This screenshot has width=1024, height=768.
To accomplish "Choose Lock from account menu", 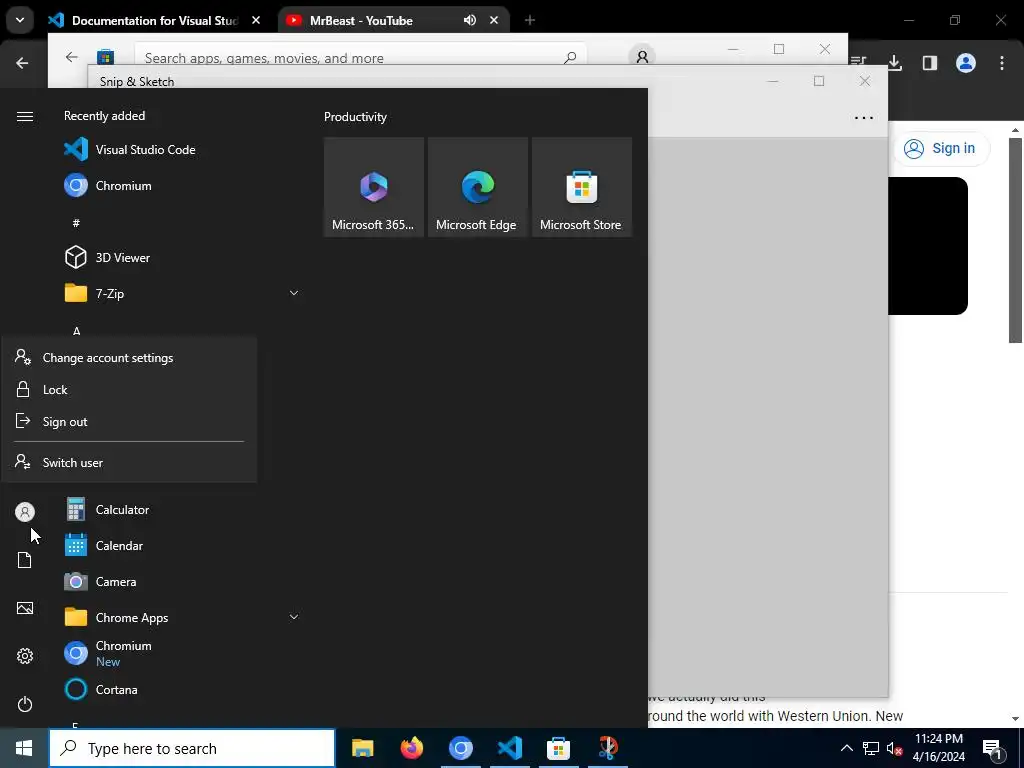I will point(129,390).
